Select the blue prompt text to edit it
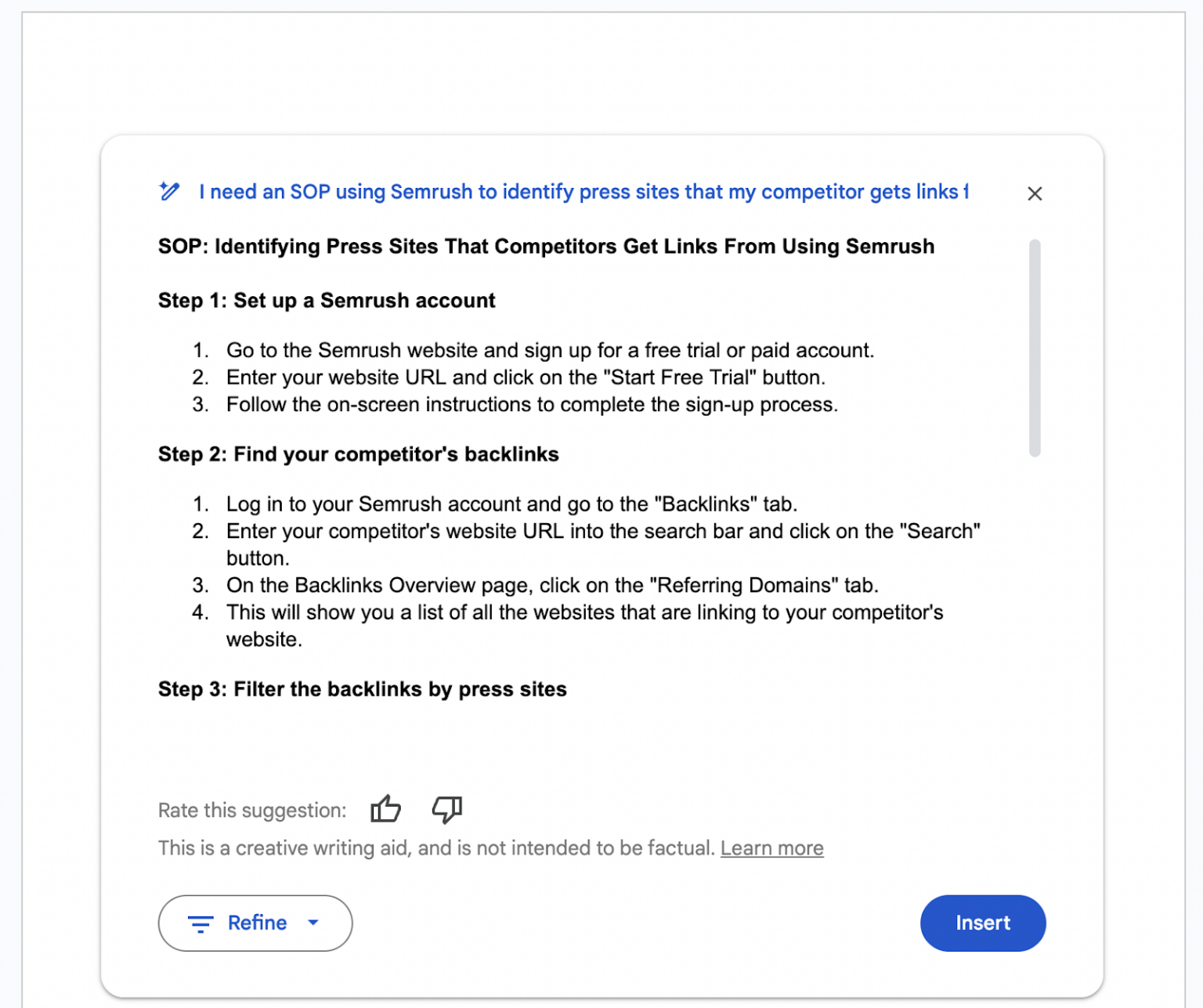The image size is (1203, 1008). (x=583, y=192)
